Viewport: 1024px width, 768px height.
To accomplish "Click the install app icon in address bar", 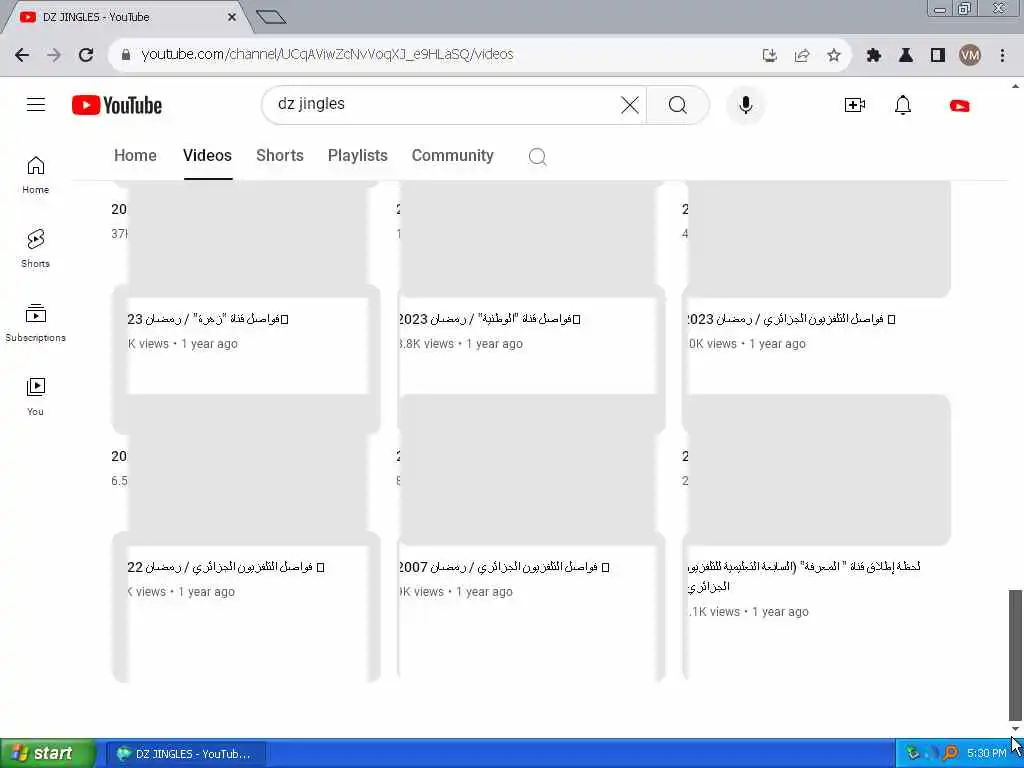I will [x=769, y=55].
